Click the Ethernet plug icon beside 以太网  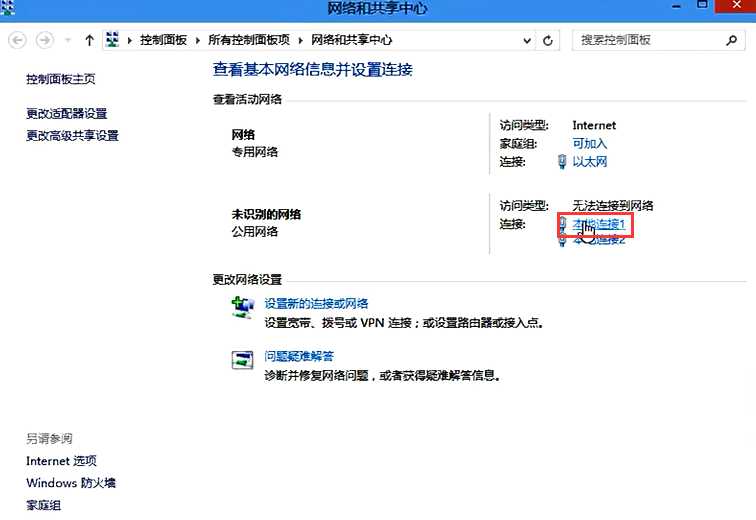pyautogui.click(x=562, y=162)
